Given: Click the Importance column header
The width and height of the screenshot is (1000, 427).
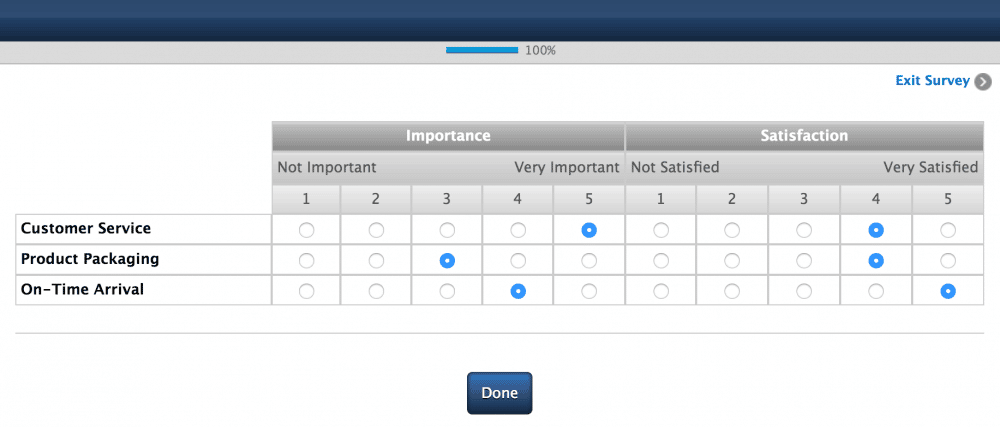Looking at the screenshot, I should click(x=448, y=136).
